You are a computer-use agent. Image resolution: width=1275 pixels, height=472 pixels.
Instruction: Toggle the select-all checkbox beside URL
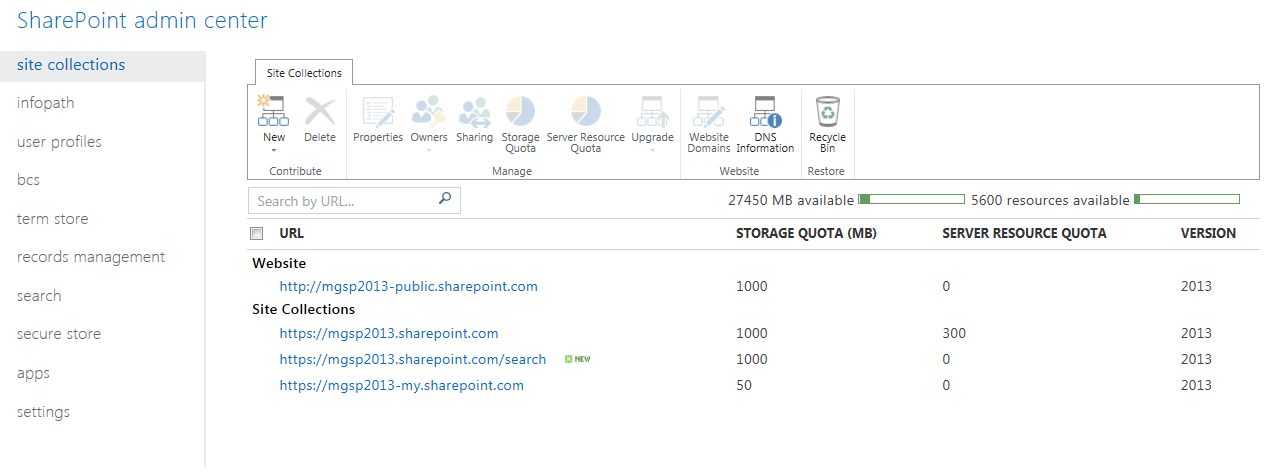(257, 233)
